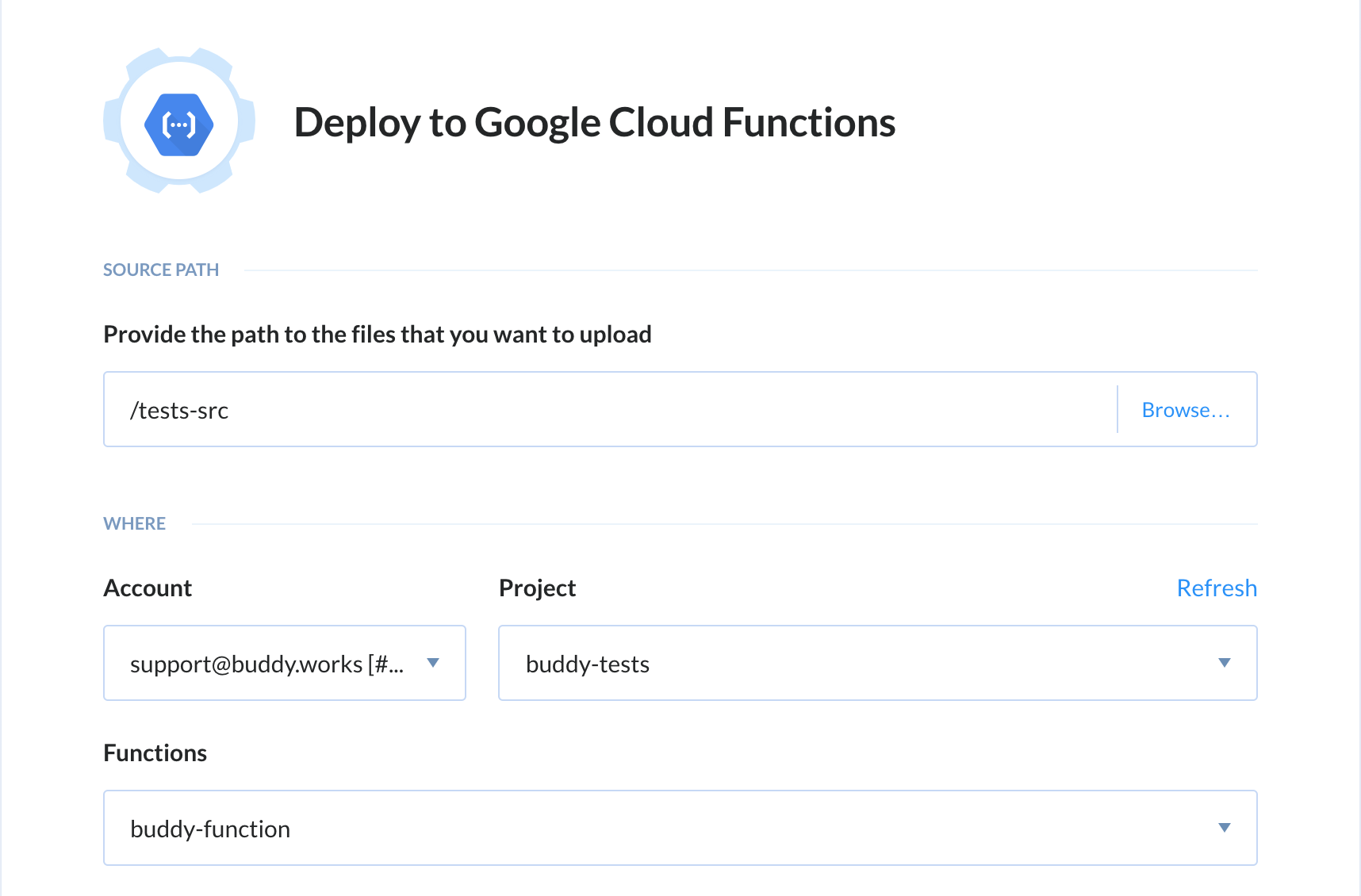Open the Functions dropdown showing buddy-function

click(x=680, y=828)
